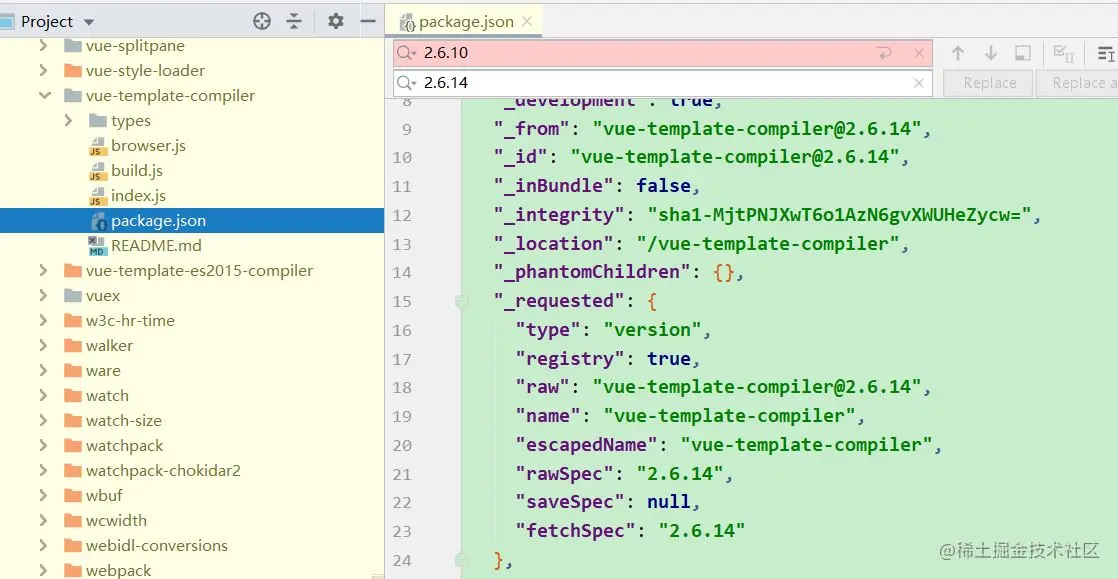Click line number 18 in the gutter
1118x579 pixels.
402,387
